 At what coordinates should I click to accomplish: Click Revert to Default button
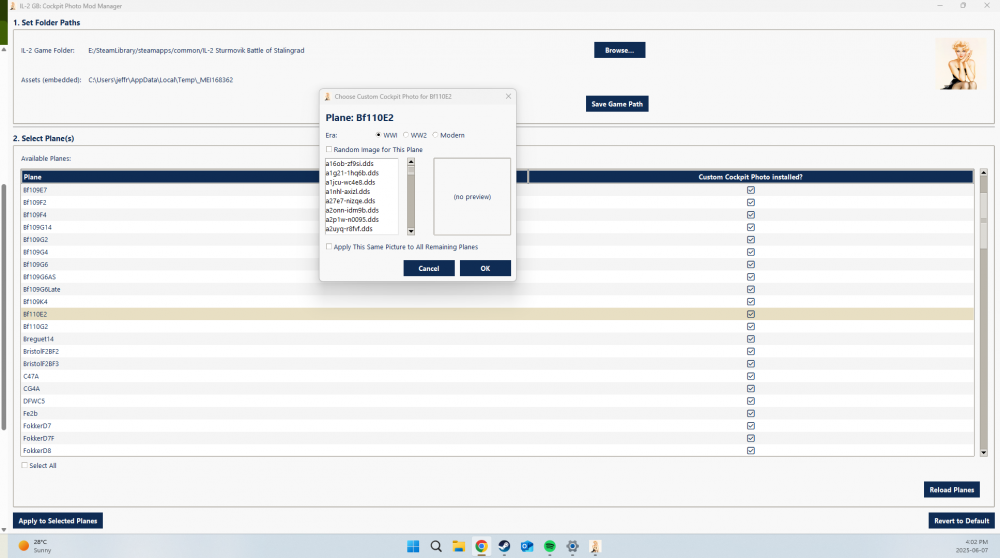(961, 521)
